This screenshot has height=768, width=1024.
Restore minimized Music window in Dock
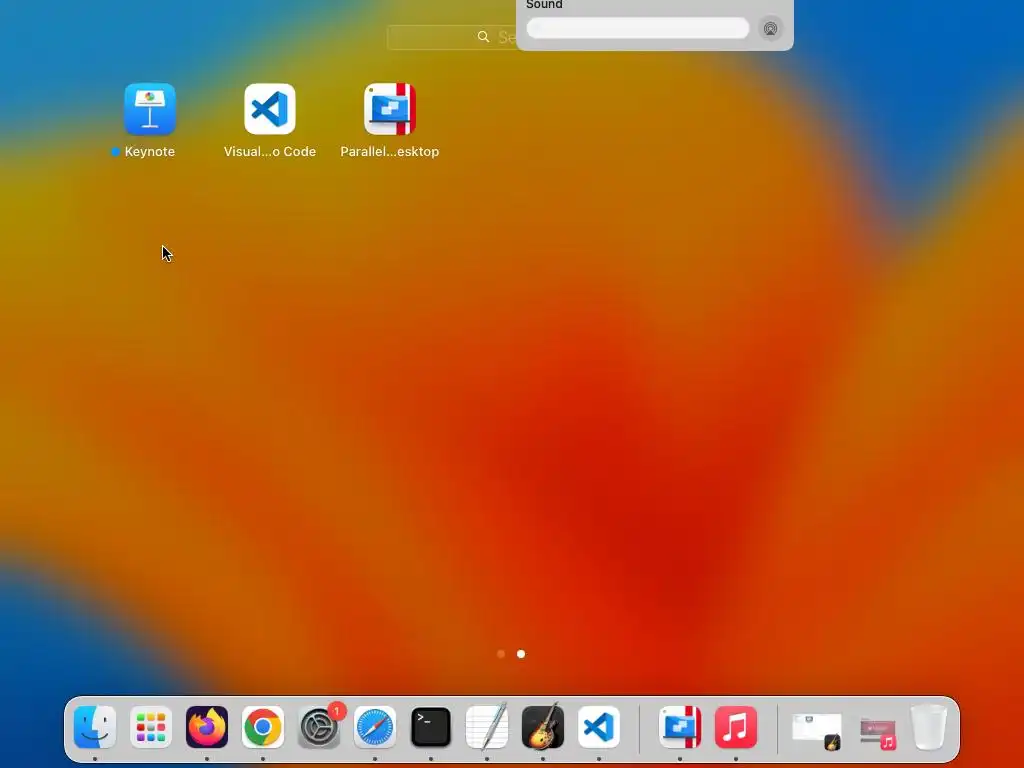(x=878, y=733)
